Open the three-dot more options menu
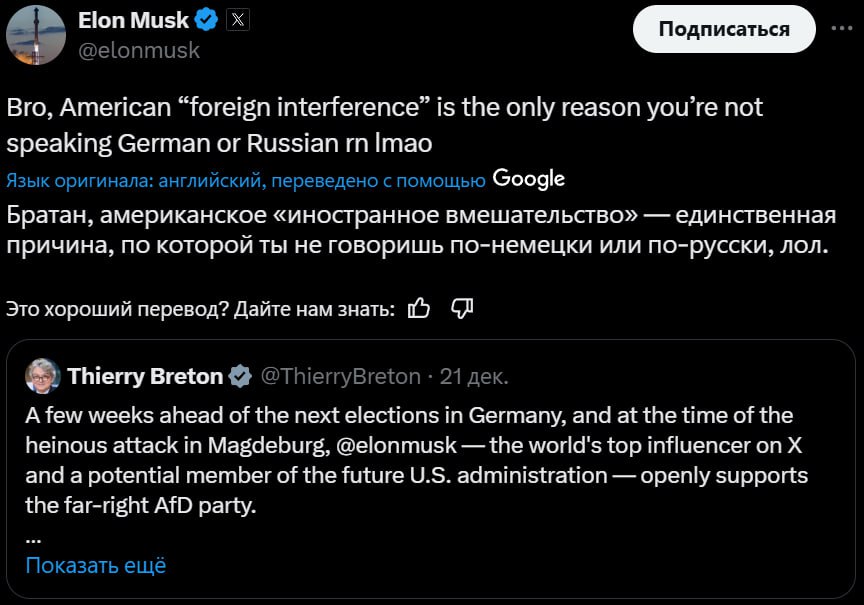 point(841,28)
